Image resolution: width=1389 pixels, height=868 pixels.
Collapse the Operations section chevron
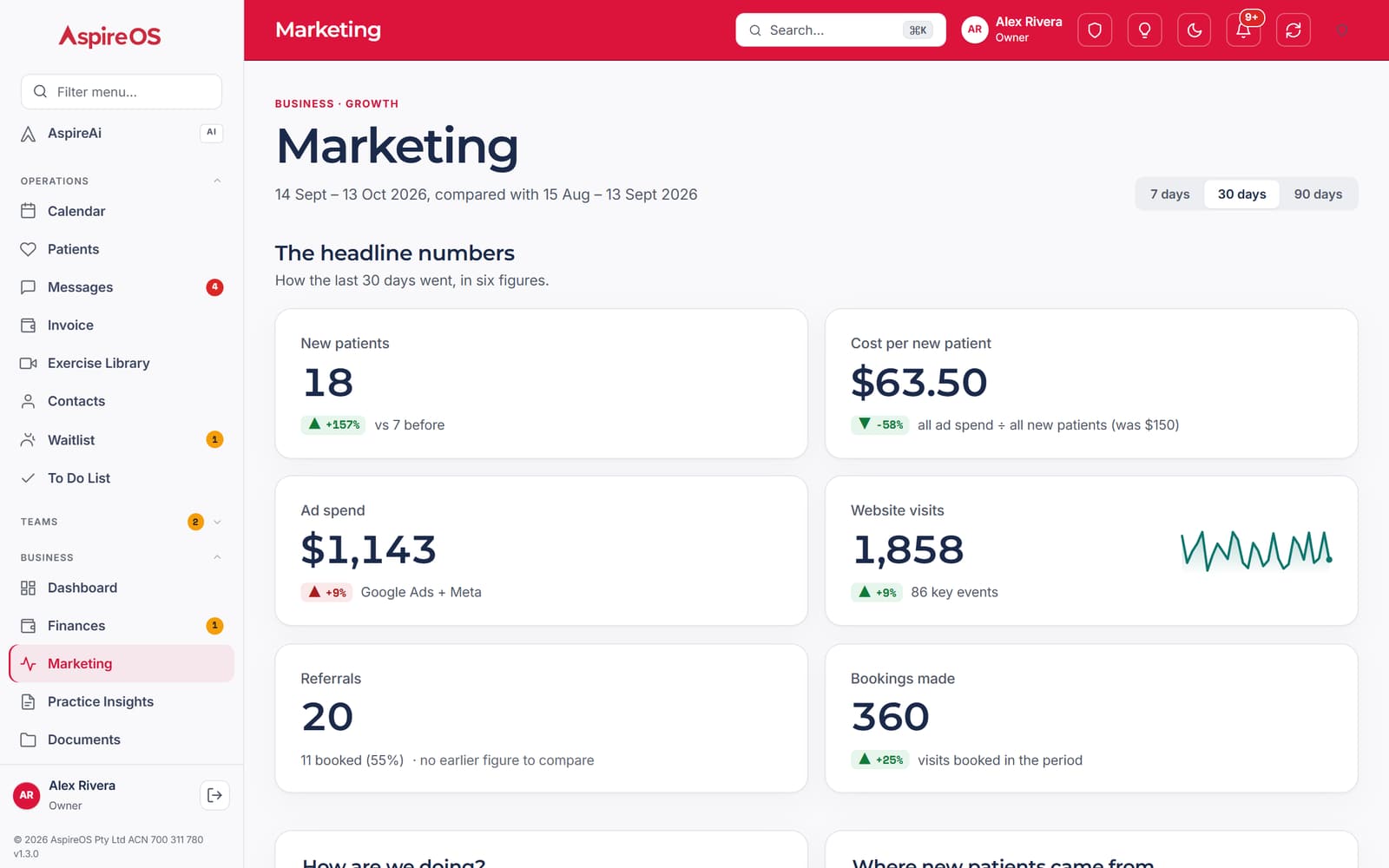217,181
